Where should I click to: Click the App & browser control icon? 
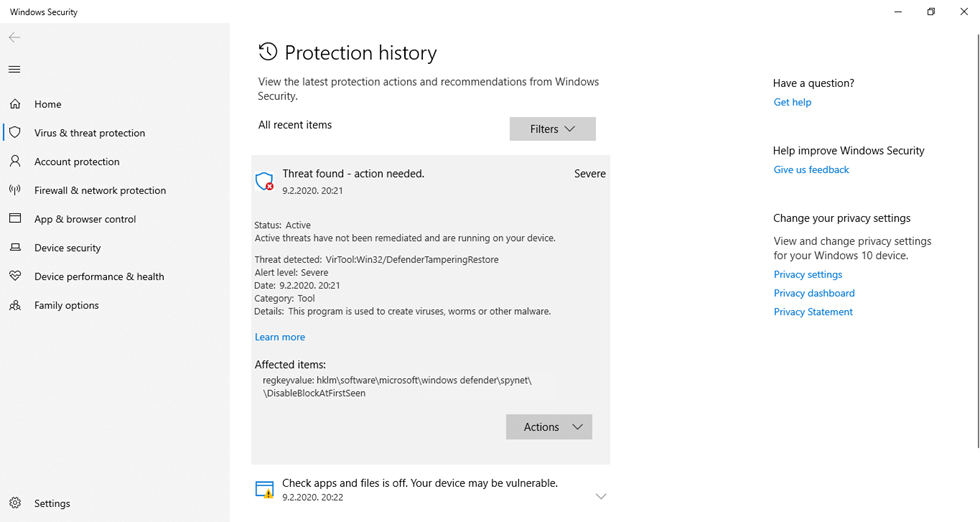(15, 219)
